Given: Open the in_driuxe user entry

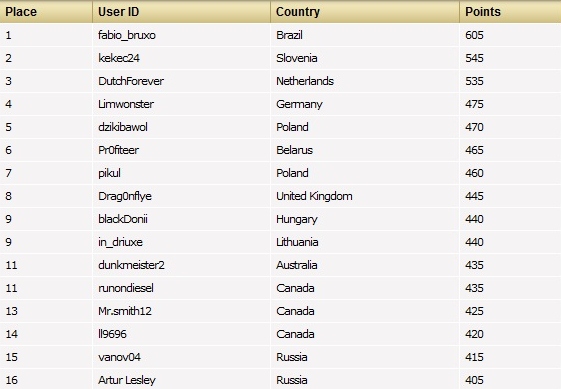Looking at the screenshot, I should click(x=120, y=242).
